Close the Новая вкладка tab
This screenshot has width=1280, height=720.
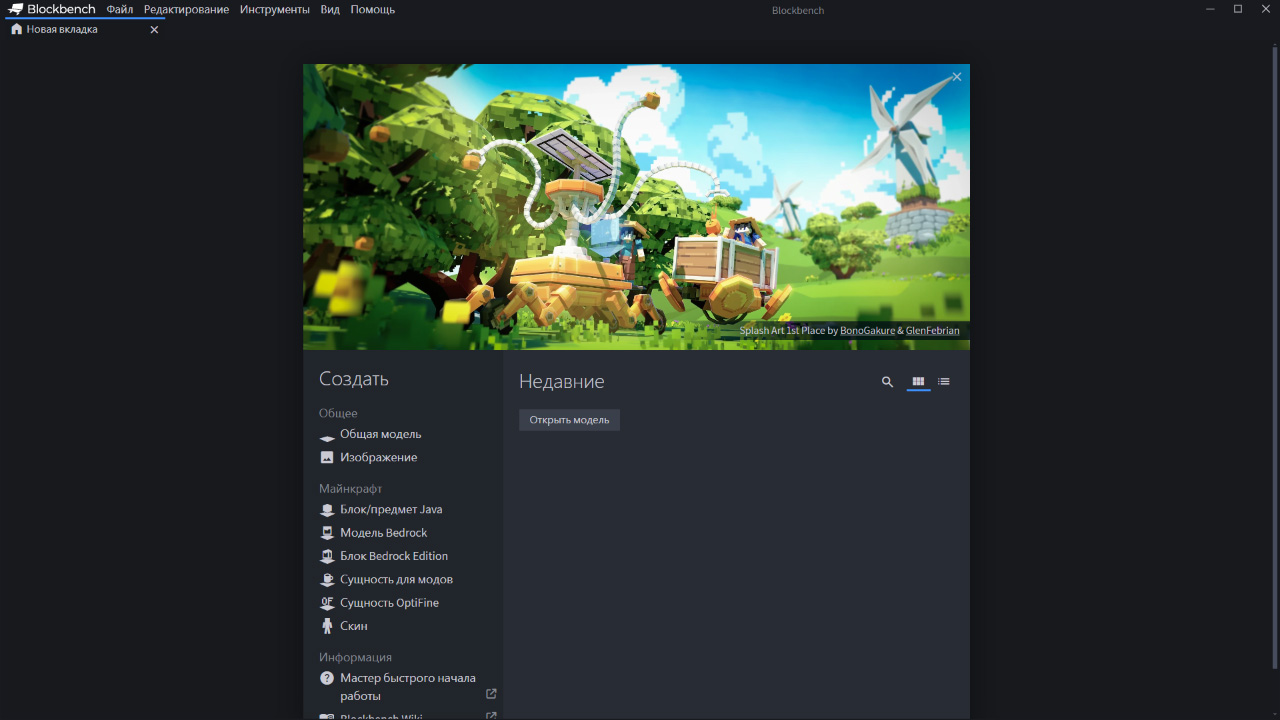coord(154,30)
